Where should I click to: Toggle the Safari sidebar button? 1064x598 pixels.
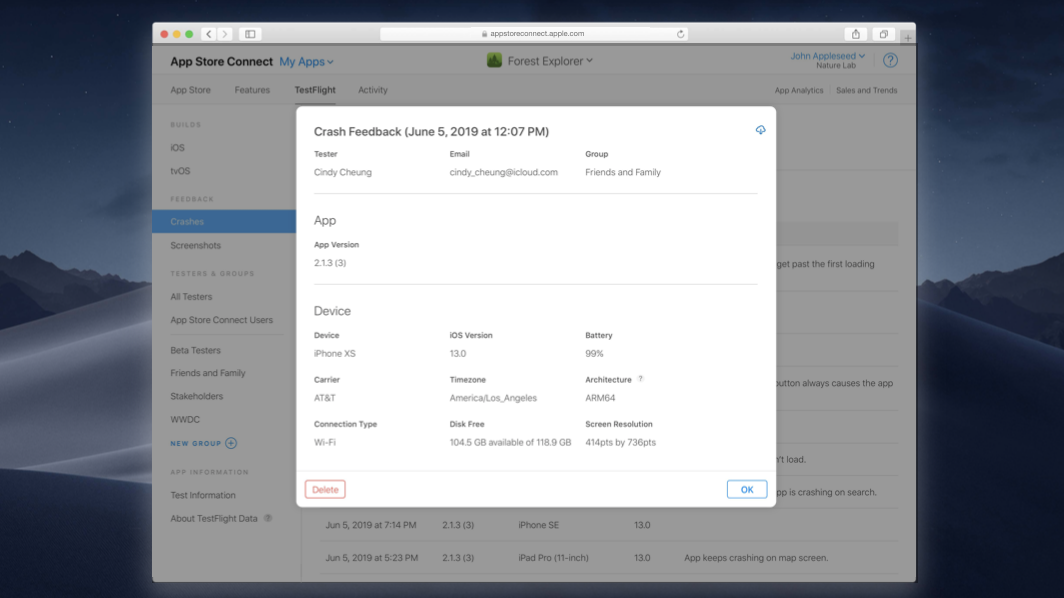(x=250, y=34)
